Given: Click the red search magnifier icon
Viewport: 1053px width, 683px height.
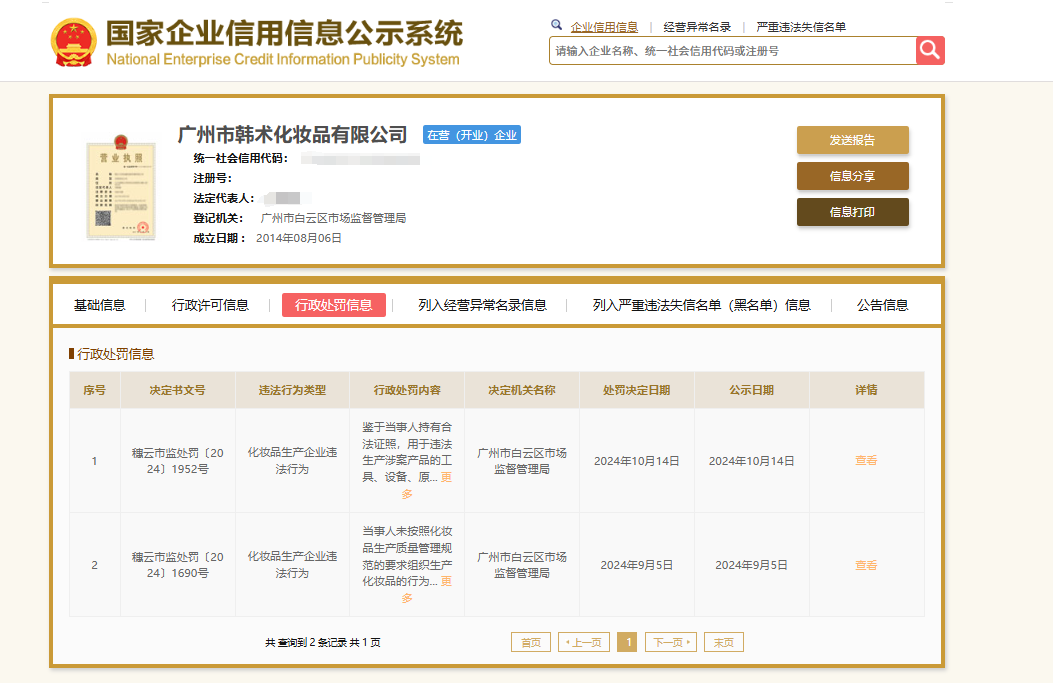Looking at the screenshot, I should tap(929, 50).
